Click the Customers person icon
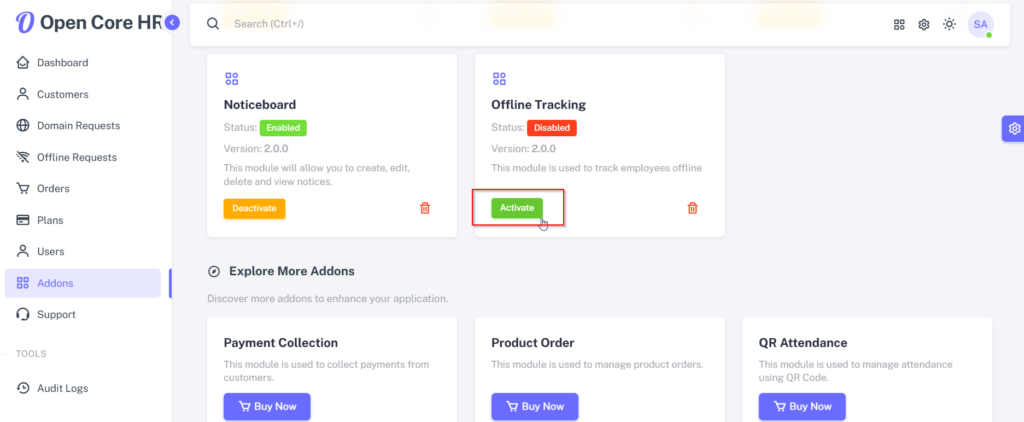 [23, 94]
